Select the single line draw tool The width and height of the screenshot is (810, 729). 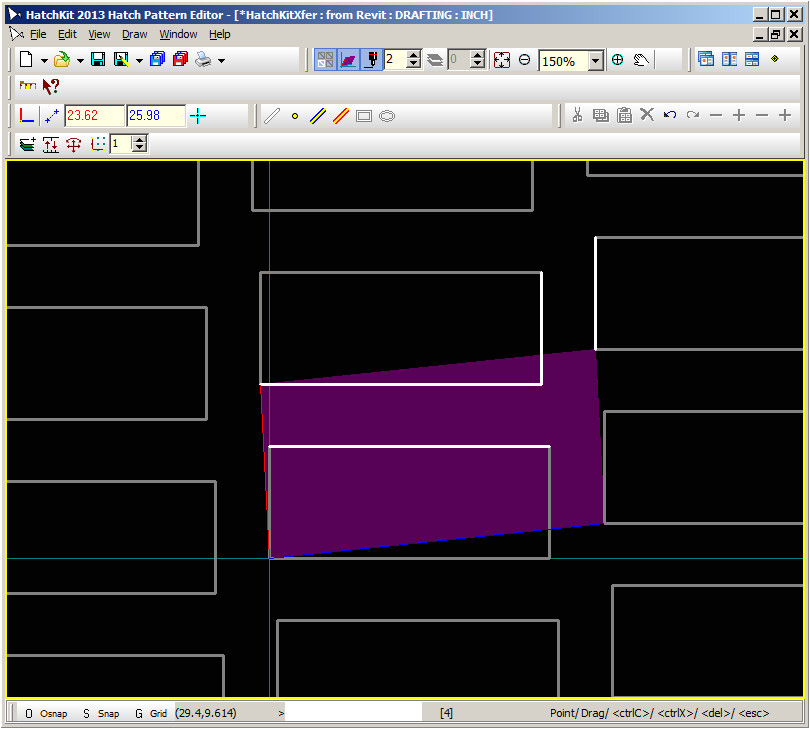coord(272,116)
